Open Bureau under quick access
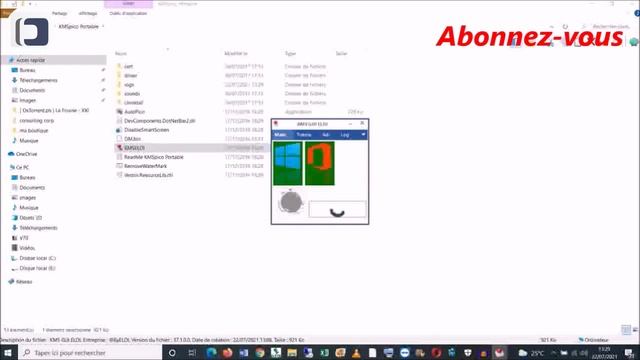The height and width of the screenshot is (360, 640). (27, 70)
